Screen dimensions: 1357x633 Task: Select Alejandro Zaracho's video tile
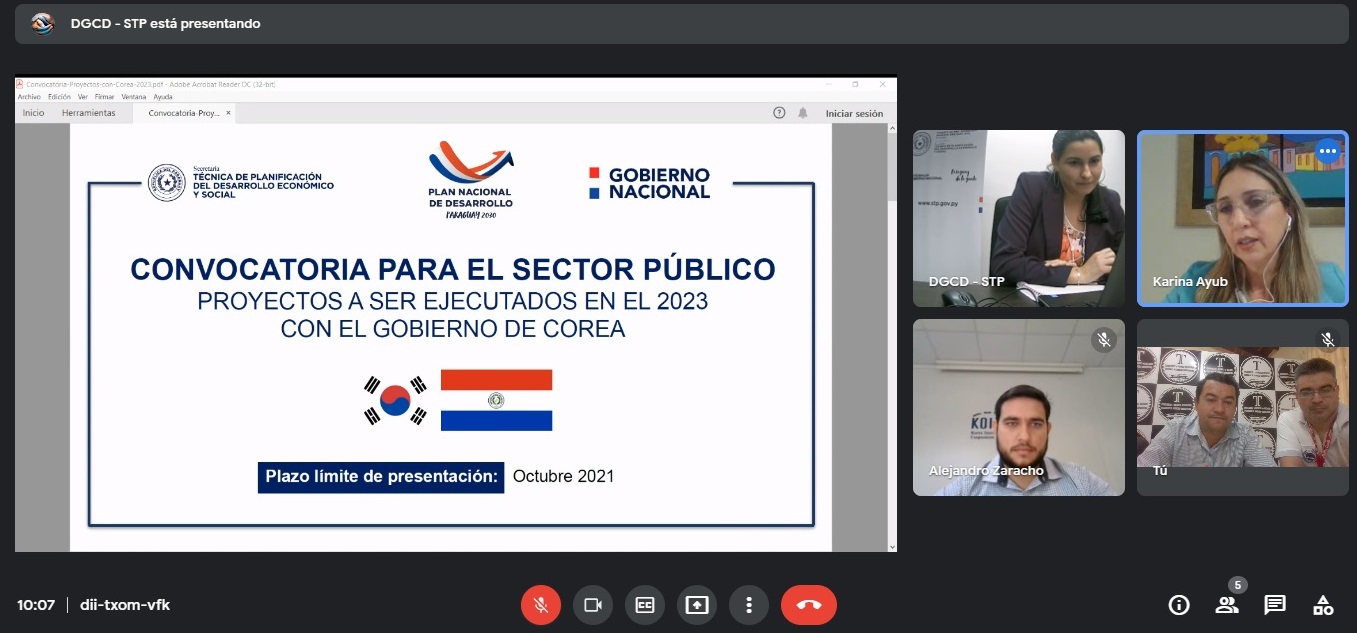pyautogui.click(x=1019, y=407)
